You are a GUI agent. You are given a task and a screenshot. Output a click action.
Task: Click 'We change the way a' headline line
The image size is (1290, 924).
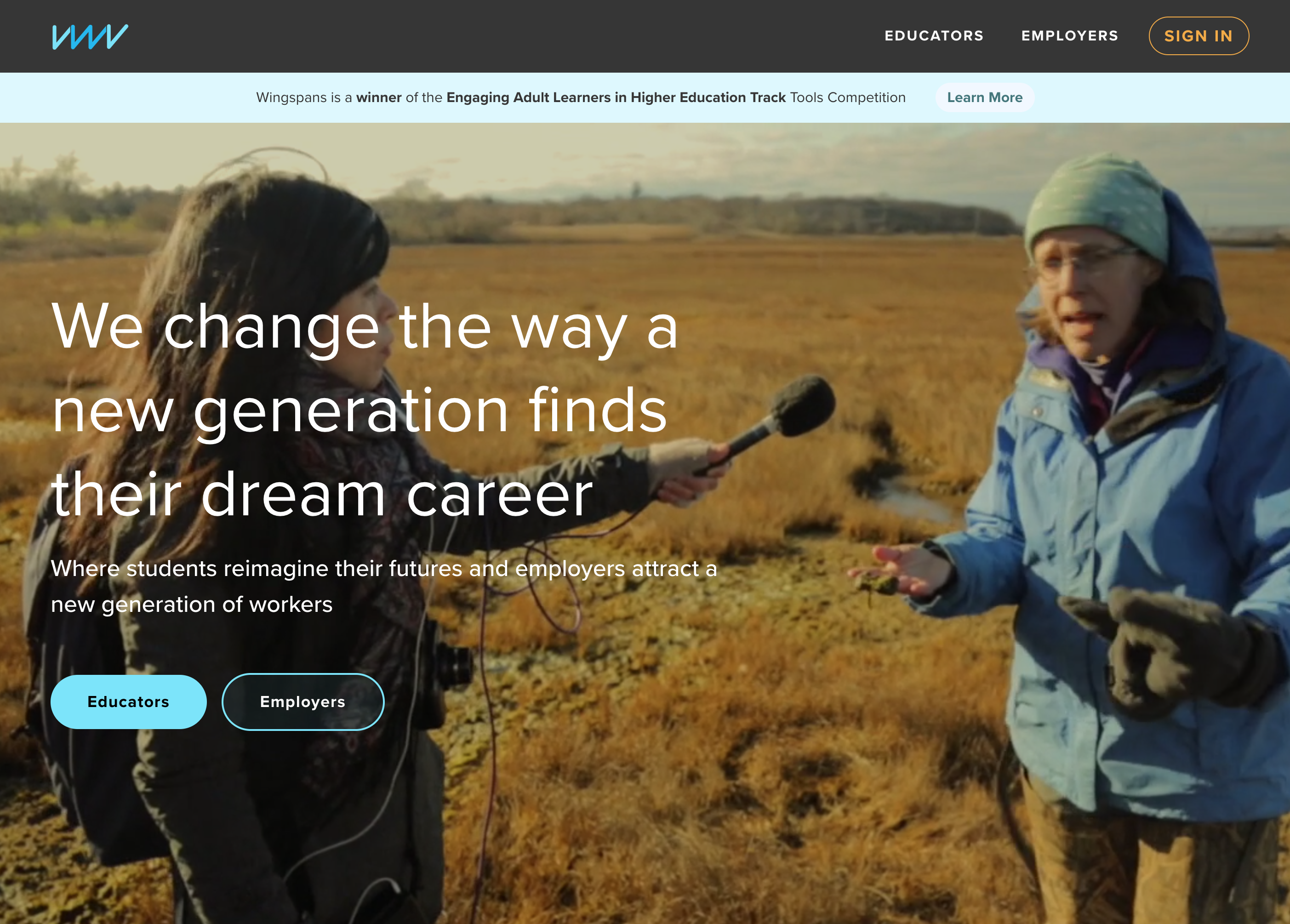coord(365,326)
